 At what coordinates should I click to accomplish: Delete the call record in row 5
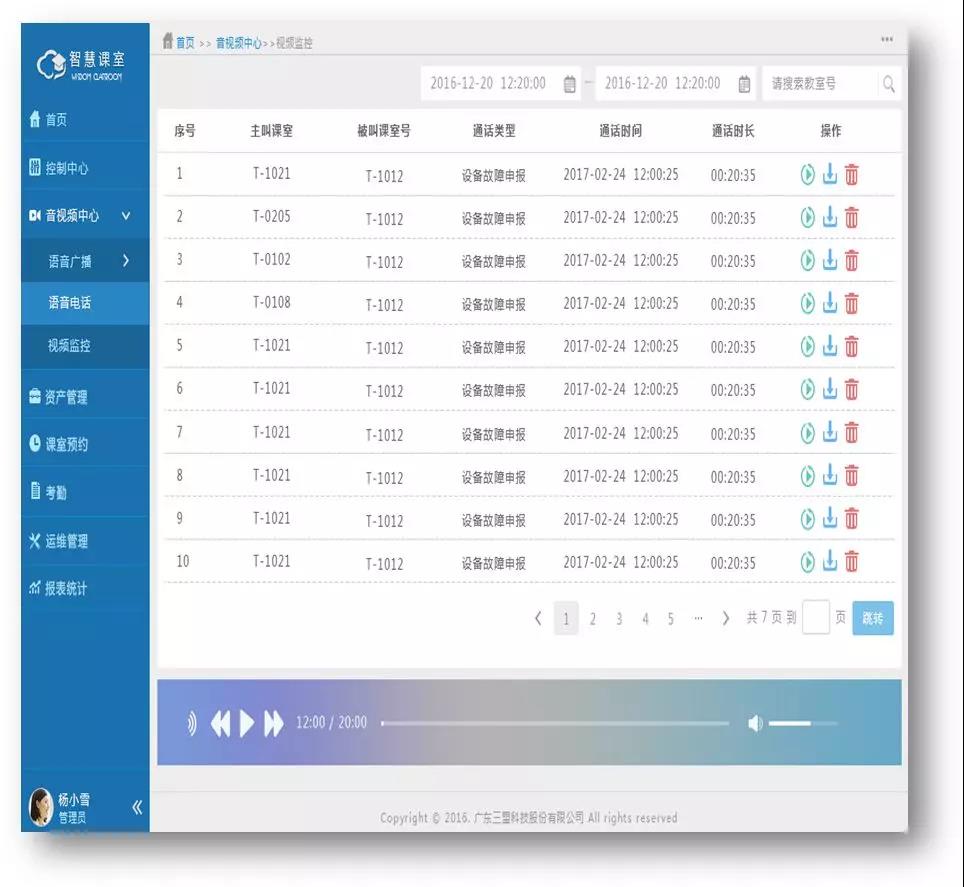tap(851, 347)
